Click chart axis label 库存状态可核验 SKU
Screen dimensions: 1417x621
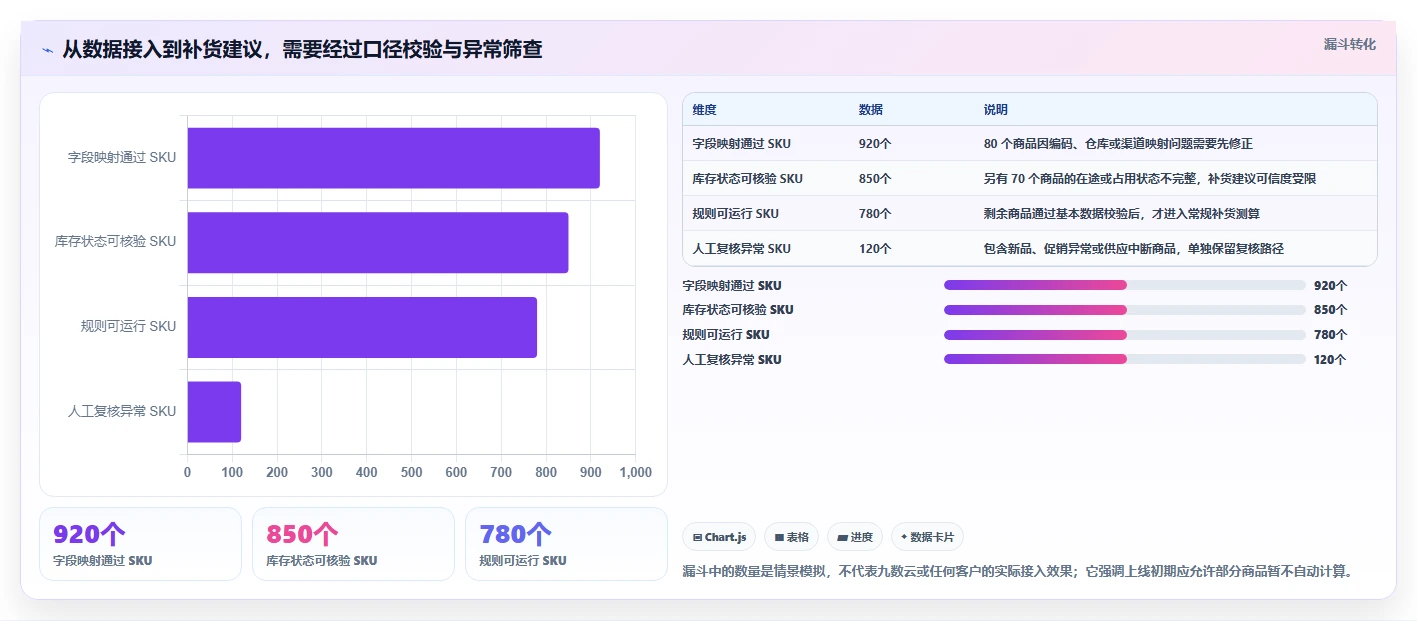(x=116, y=241)
